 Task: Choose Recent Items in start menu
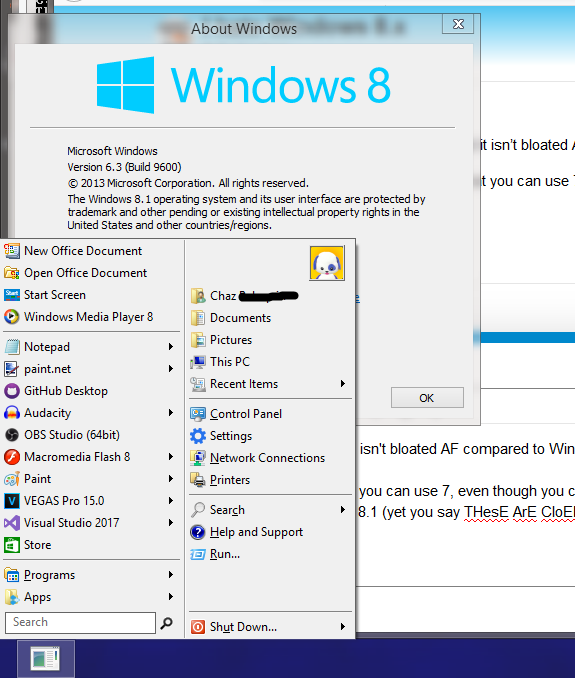(x=270, y=384)
